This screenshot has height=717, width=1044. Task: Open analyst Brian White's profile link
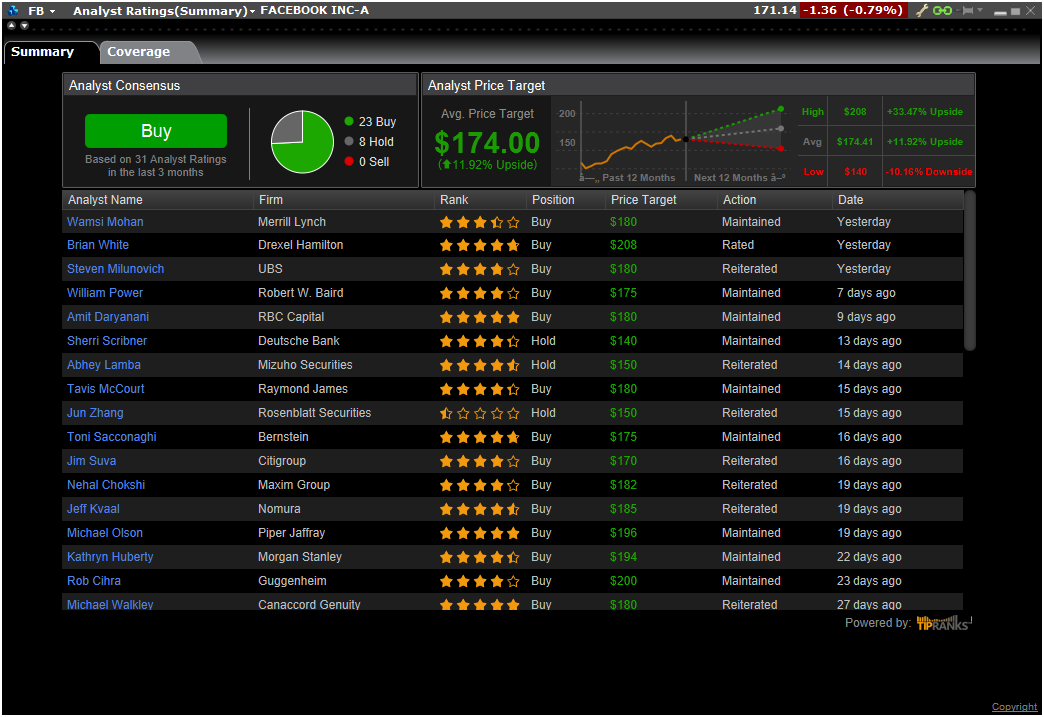[98, 245]
